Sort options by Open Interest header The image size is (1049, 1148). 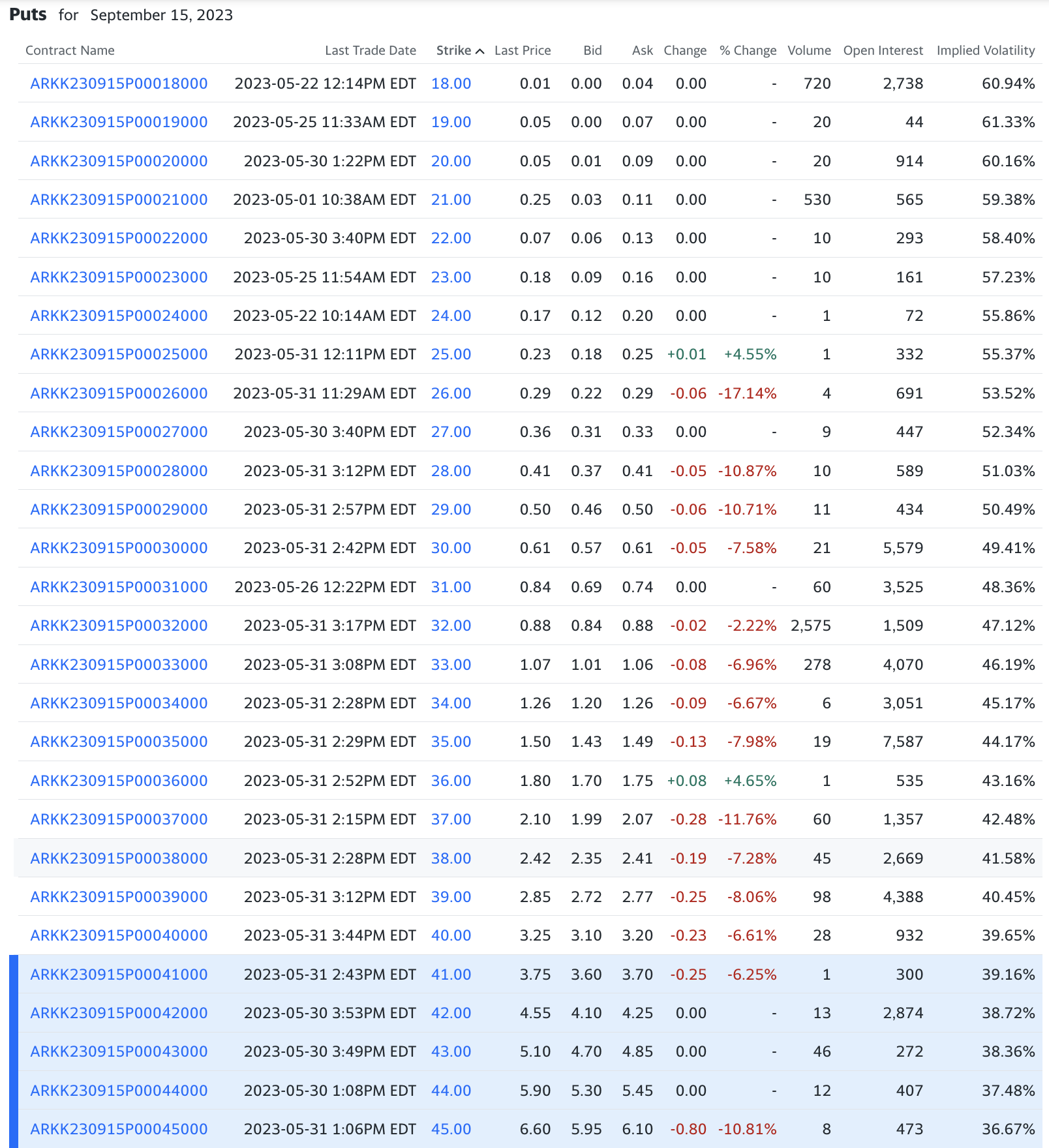pos(883,50)
